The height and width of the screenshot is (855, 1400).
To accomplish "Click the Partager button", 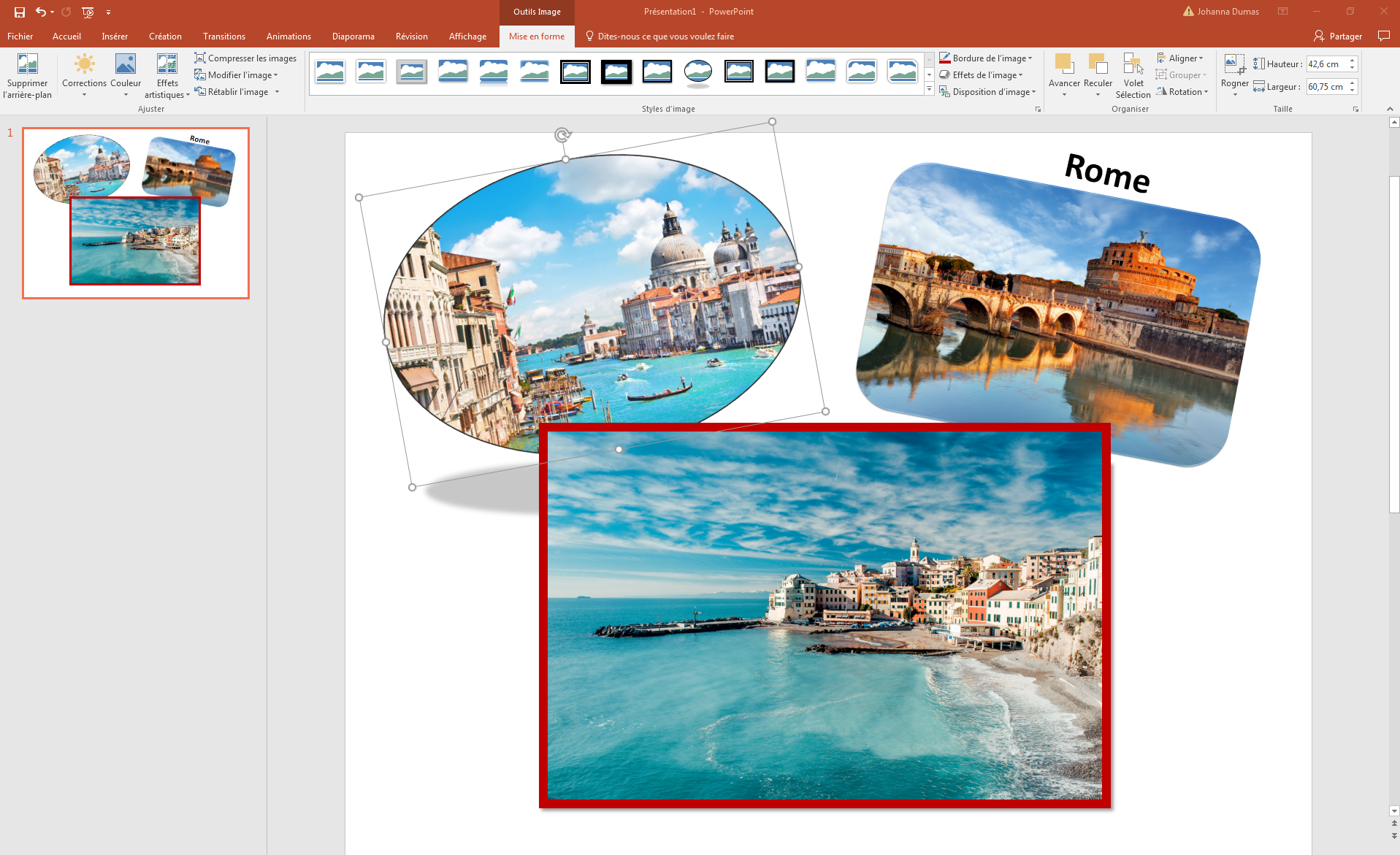I will pos(1344,36).
